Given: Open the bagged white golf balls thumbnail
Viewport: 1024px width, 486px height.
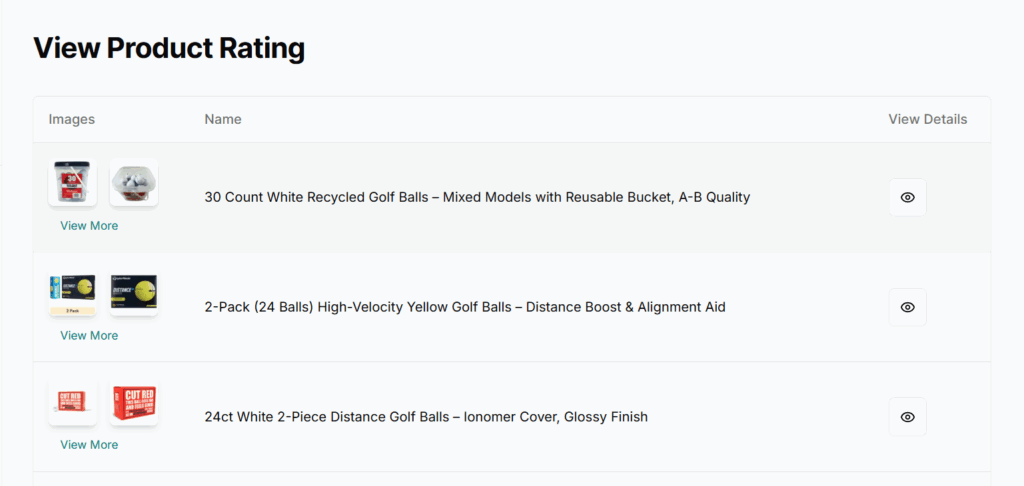Looking at the screenshot, I should point(133,184).
